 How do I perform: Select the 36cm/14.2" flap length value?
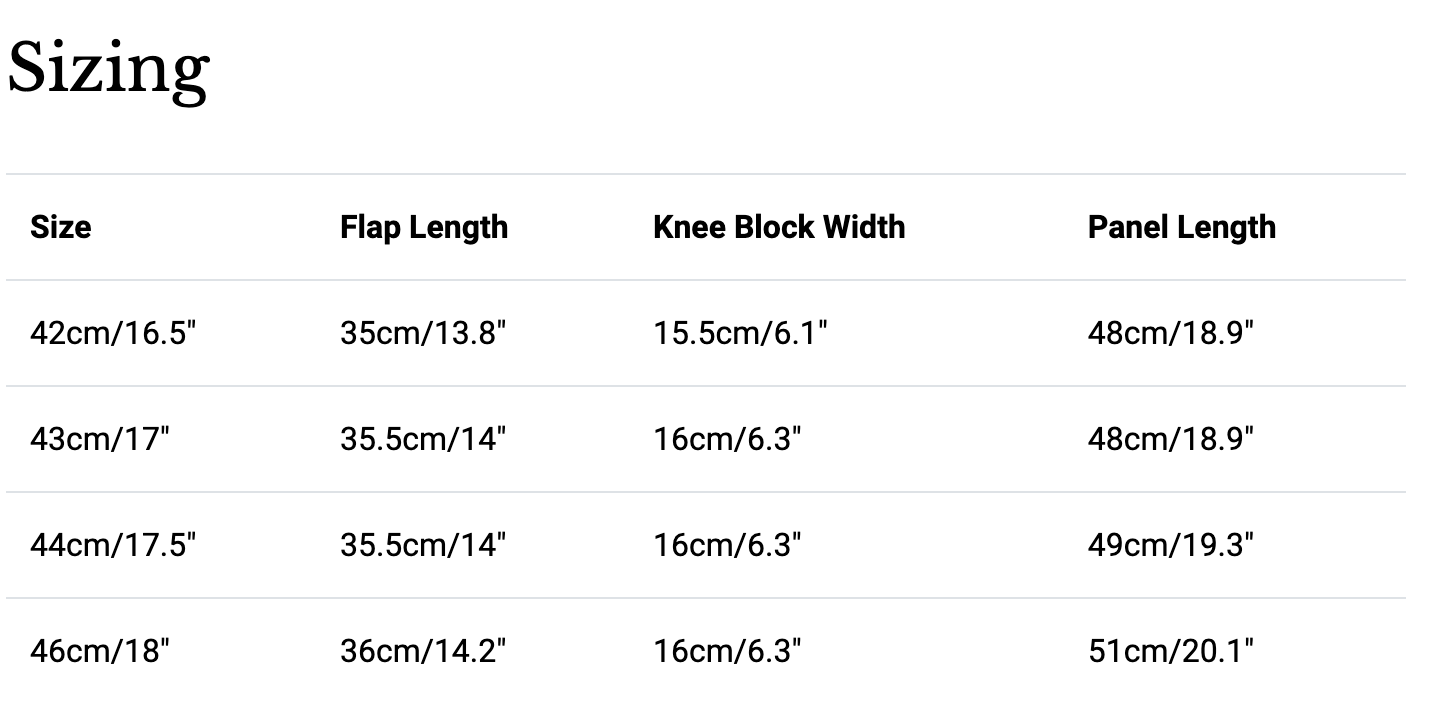[423, 651]
